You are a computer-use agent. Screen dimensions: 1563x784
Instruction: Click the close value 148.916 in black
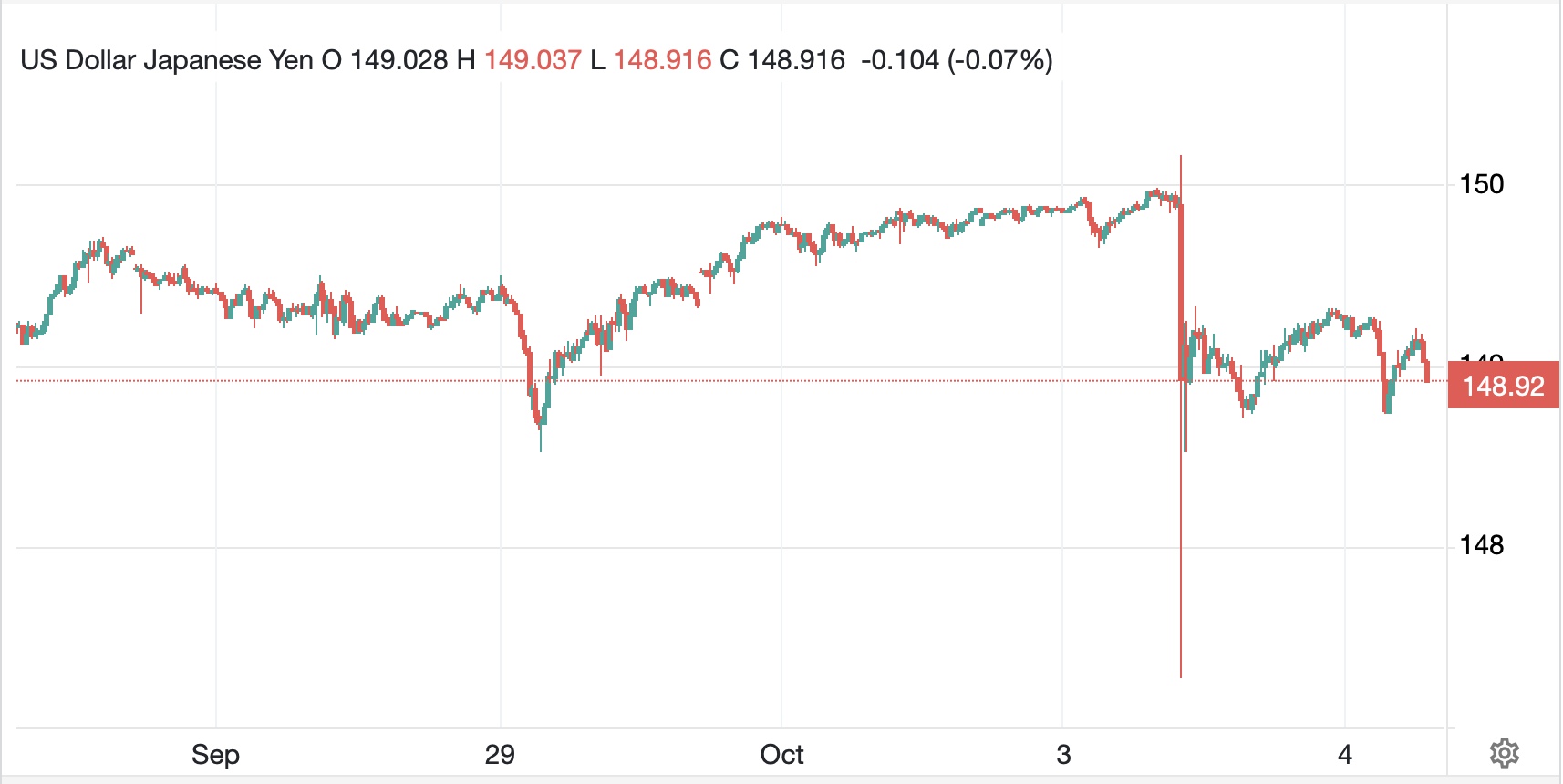pos(796,60)
